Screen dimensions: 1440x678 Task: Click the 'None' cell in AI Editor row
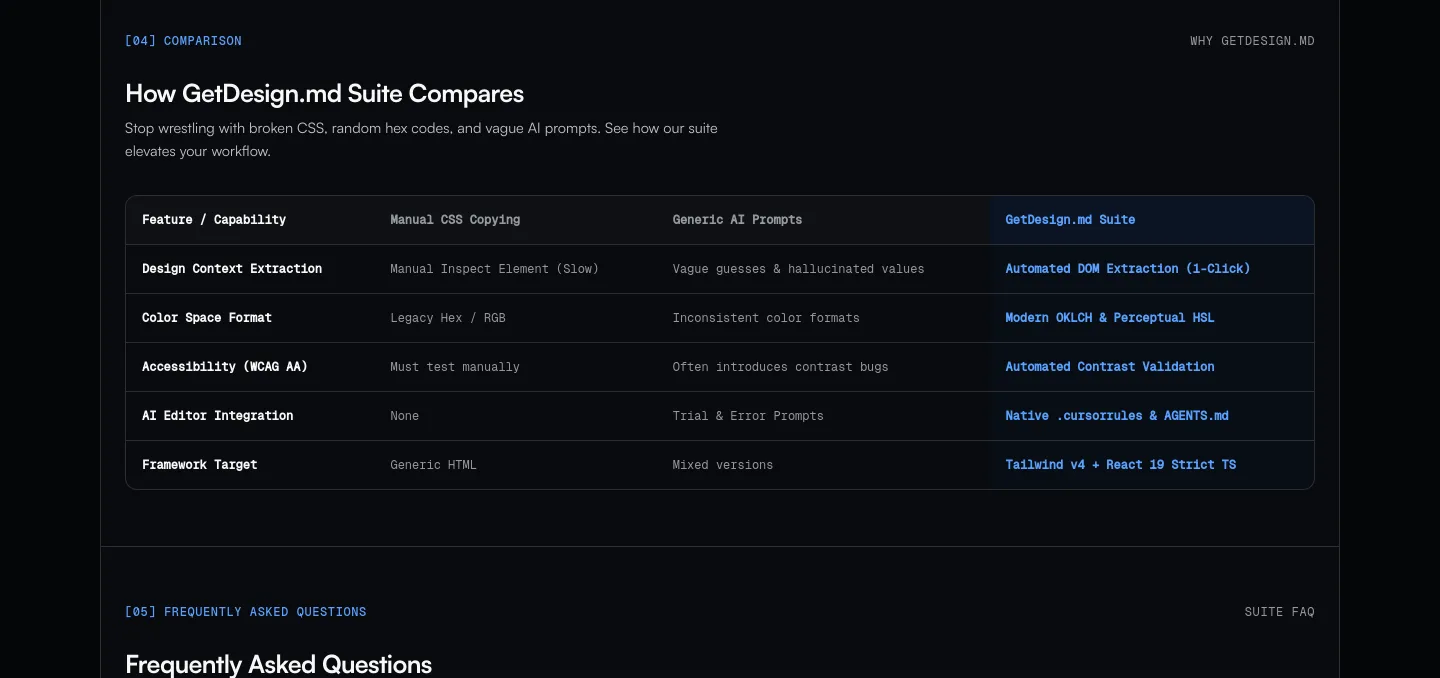click(405, 416)
